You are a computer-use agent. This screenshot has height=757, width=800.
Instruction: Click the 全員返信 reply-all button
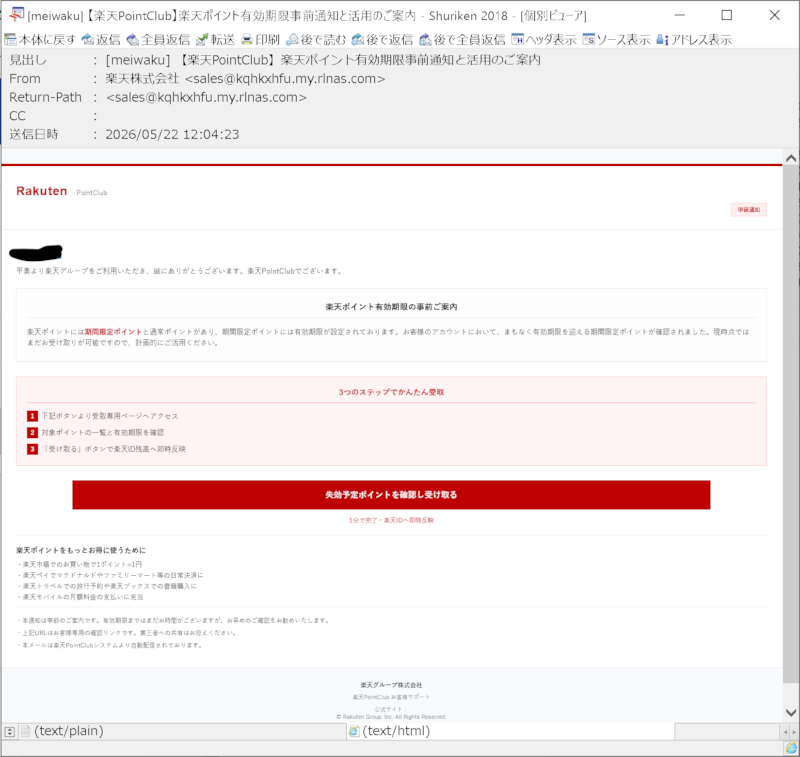point(158,39)
